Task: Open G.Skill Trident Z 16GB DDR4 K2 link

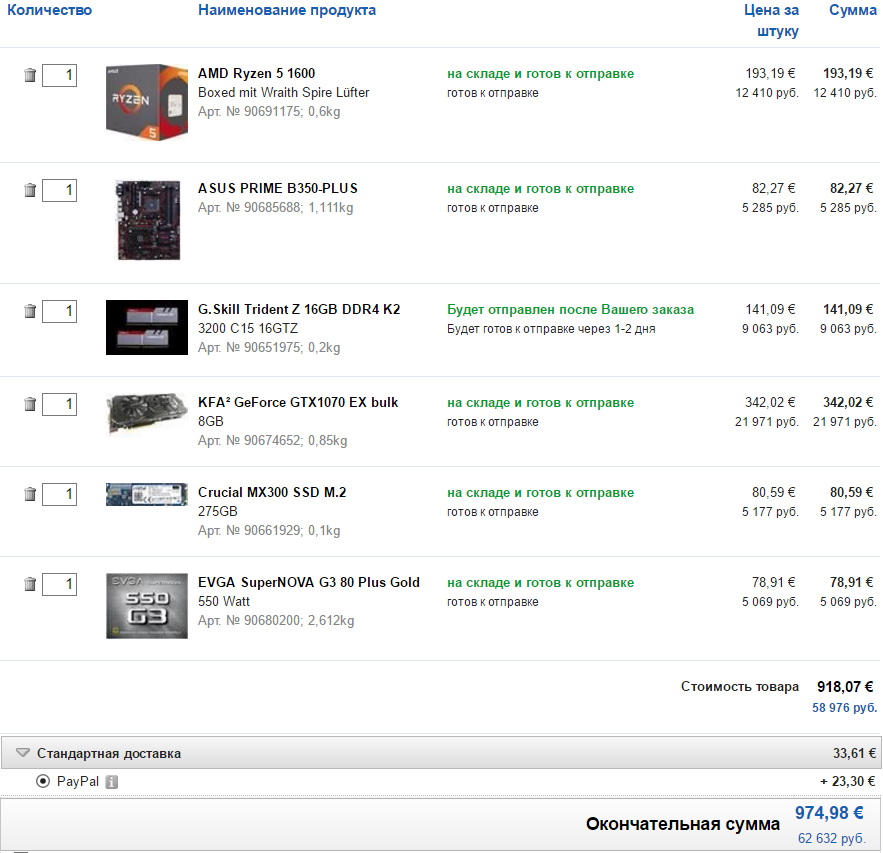Action: (x=299, y=309)
